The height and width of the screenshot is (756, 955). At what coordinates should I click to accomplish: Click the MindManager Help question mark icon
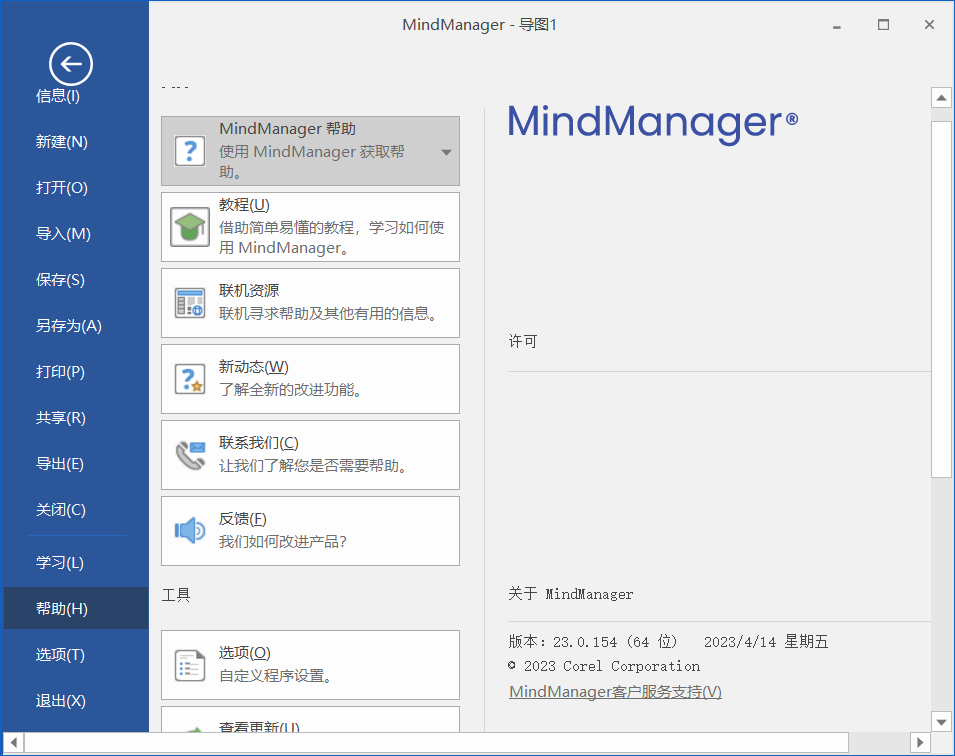190,150
